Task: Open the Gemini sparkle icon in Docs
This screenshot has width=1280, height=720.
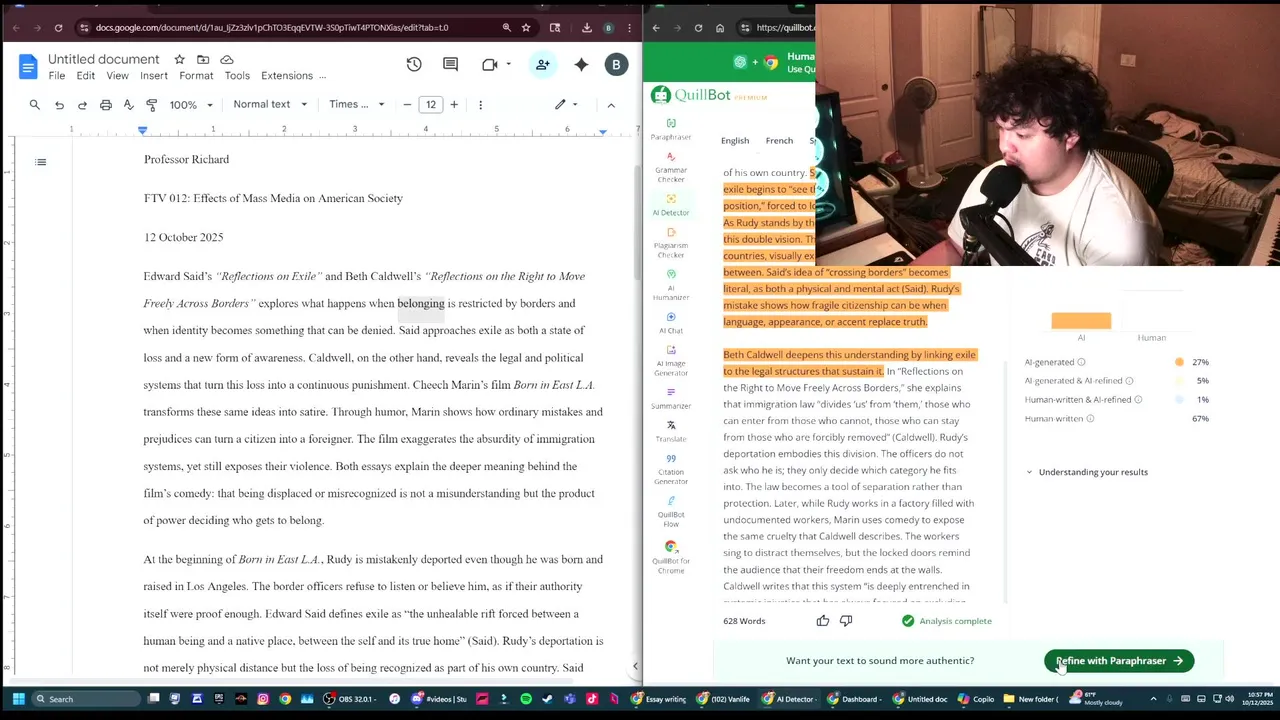Action: (x=581, y=64)
